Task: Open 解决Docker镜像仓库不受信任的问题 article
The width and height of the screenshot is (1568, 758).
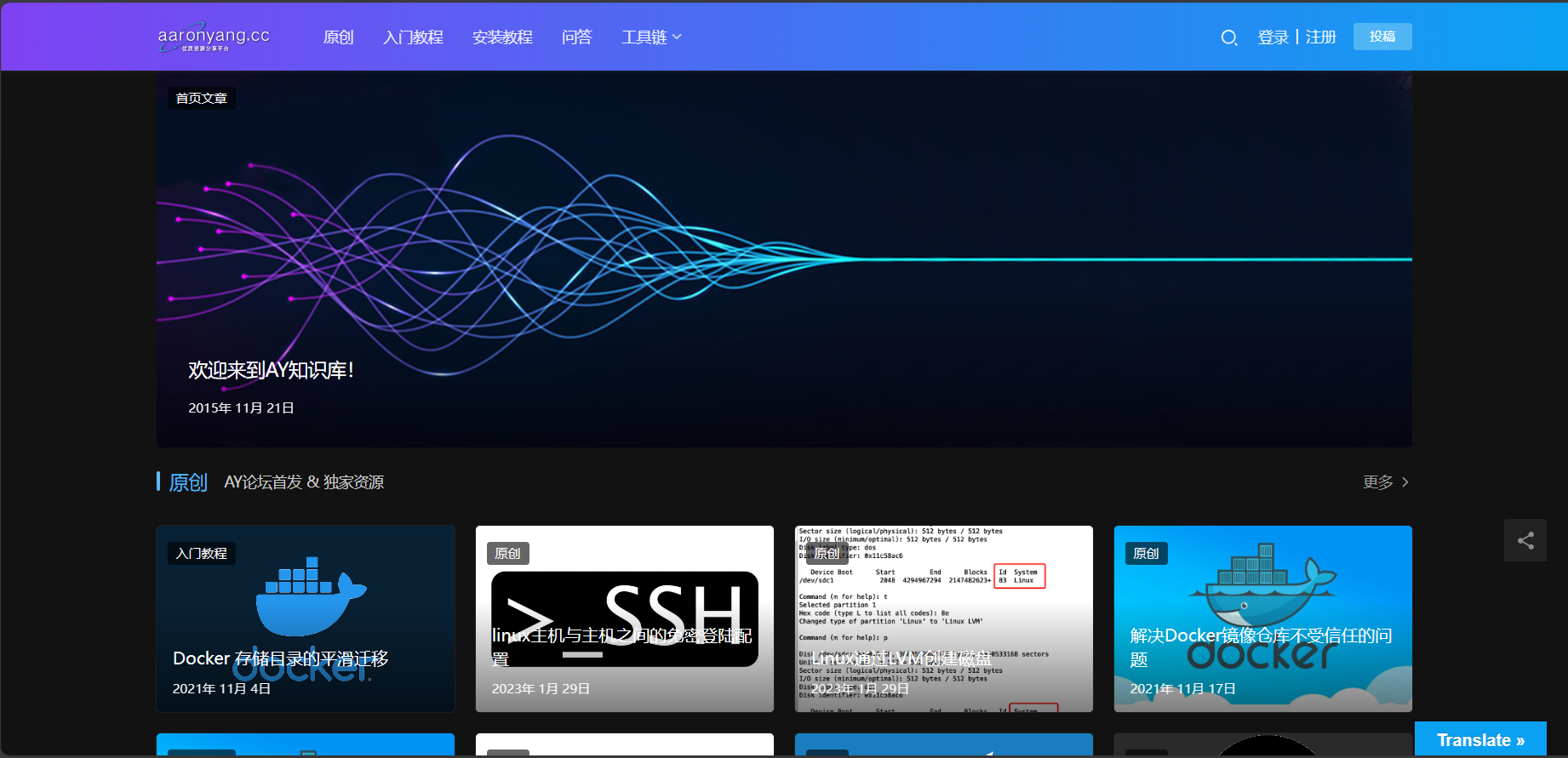Action: (x=1261, y=647)
